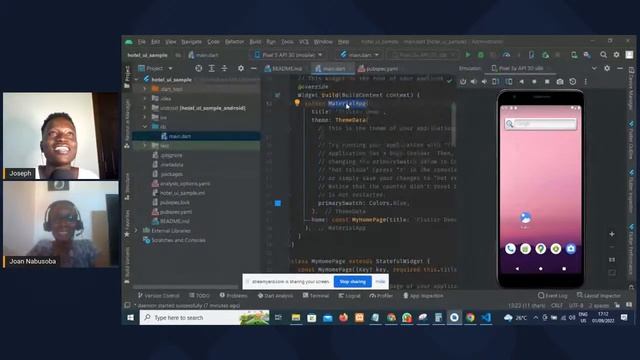Viewport: 640px width, 360px height.
Task: Take an emulator screenshot with the camera icon
Action: [560, 82]
